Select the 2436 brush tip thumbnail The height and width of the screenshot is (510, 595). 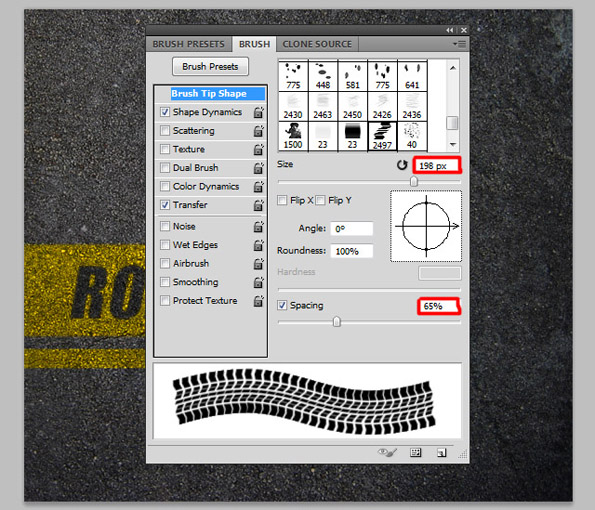412,106
